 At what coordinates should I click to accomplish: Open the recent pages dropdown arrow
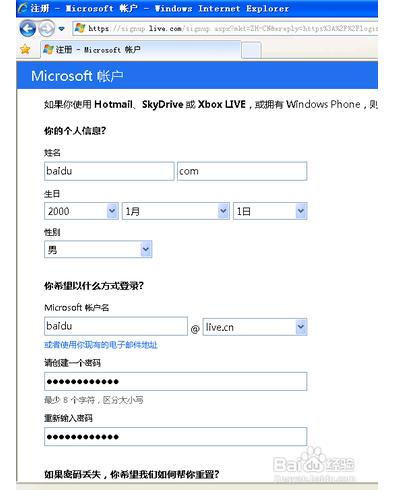pyautogui.click(x=61, y=29)
